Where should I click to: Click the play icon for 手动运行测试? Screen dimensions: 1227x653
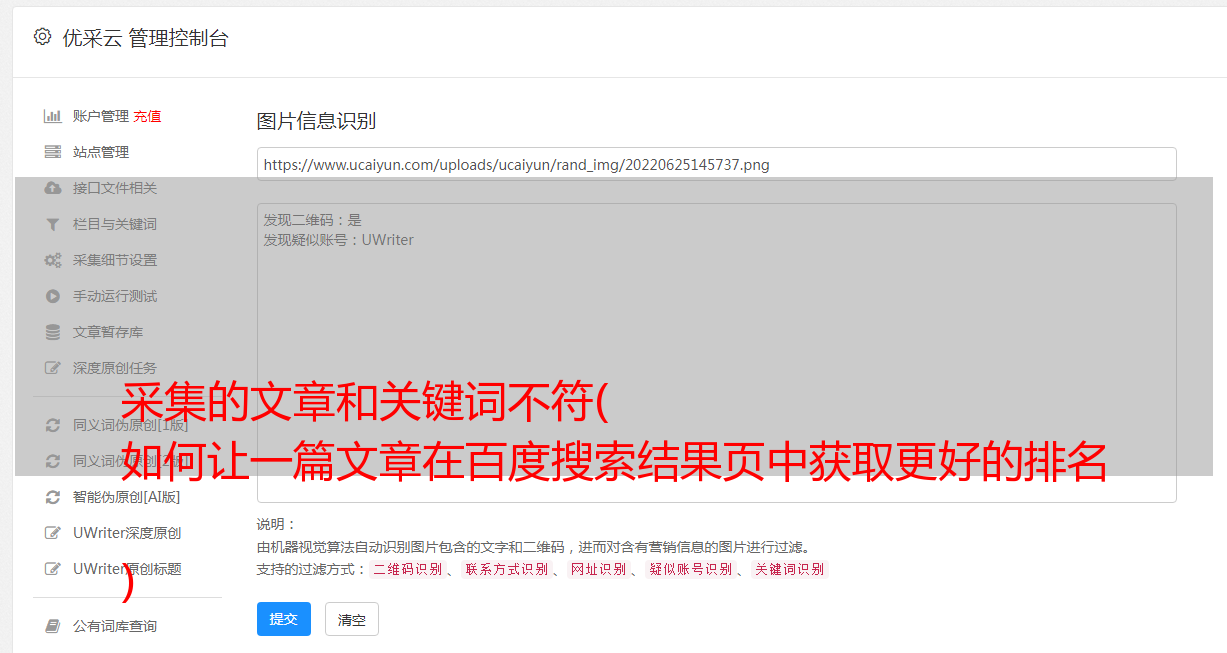(53, 296)
